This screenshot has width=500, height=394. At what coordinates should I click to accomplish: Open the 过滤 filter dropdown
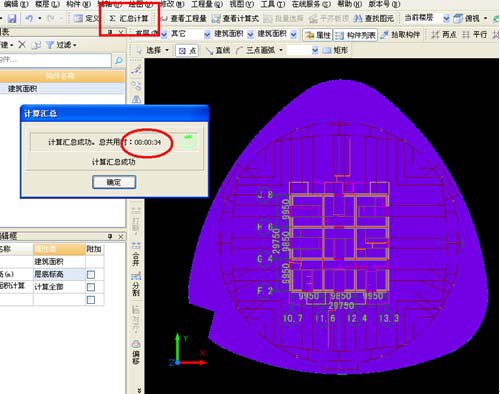coord(61,45)
